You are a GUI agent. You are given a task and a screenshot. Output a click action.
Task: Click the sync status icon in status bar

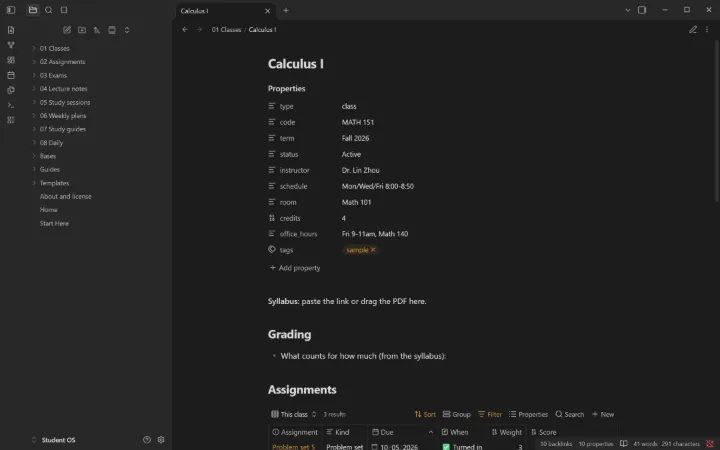710,444
